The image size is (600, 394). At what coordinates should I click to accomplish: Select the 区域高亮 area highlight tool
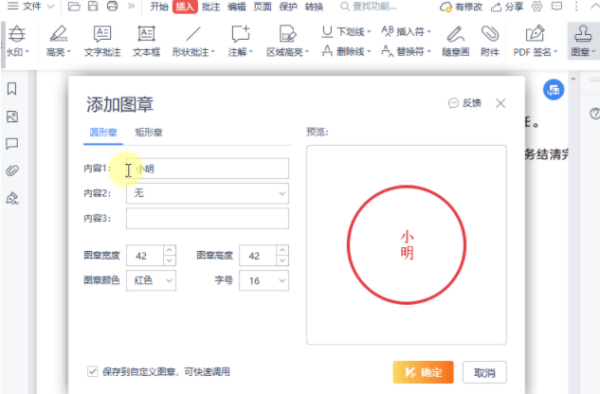[x=288, y=41]
